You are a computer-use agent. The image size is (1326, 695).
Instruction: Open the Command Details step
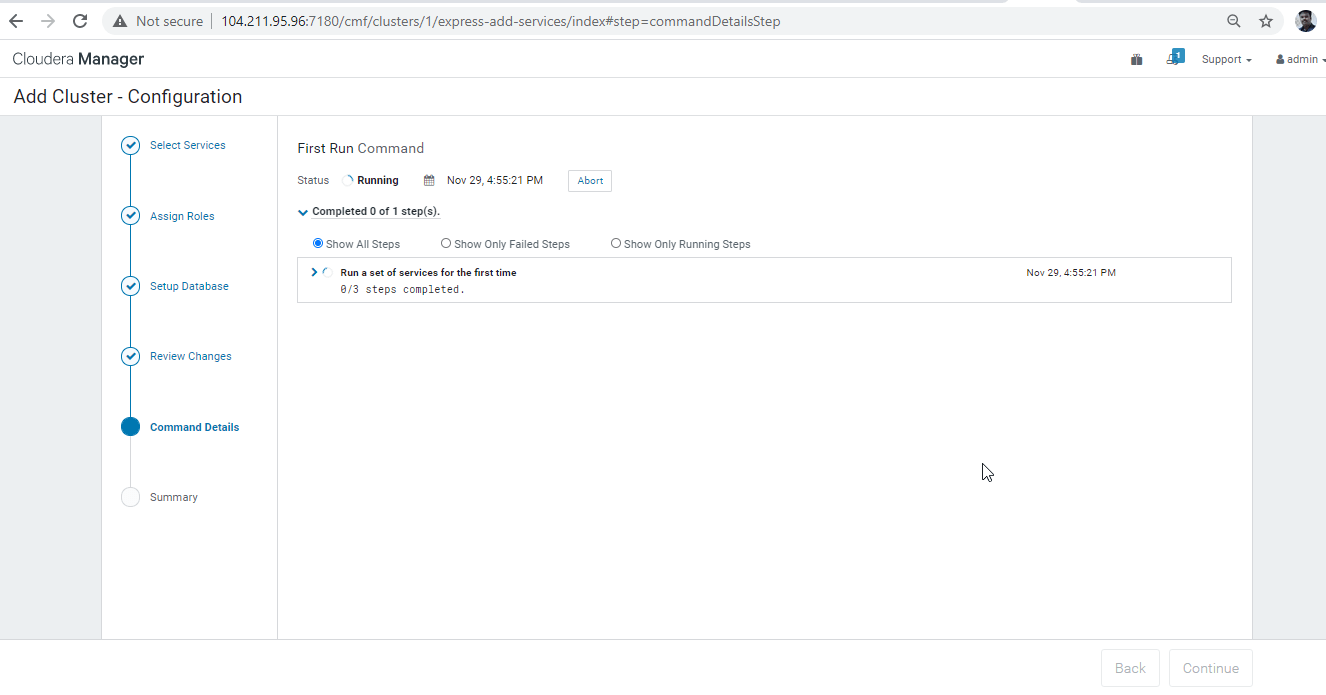195,427
